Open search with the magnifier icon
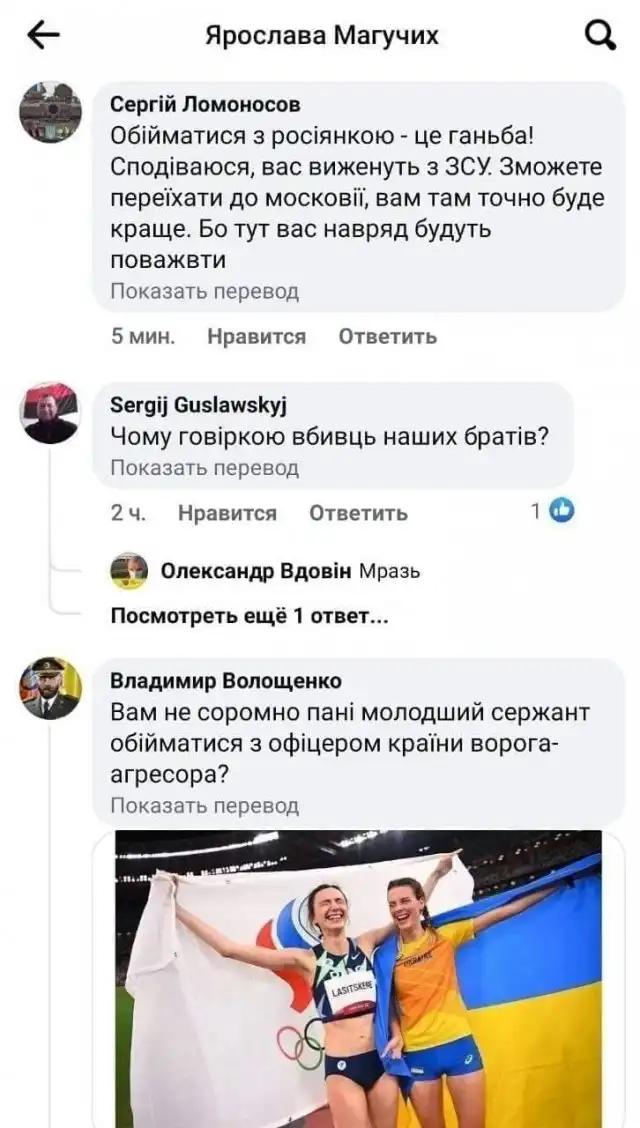Screen dimensions: 640x1128 (x=599, y=36)
